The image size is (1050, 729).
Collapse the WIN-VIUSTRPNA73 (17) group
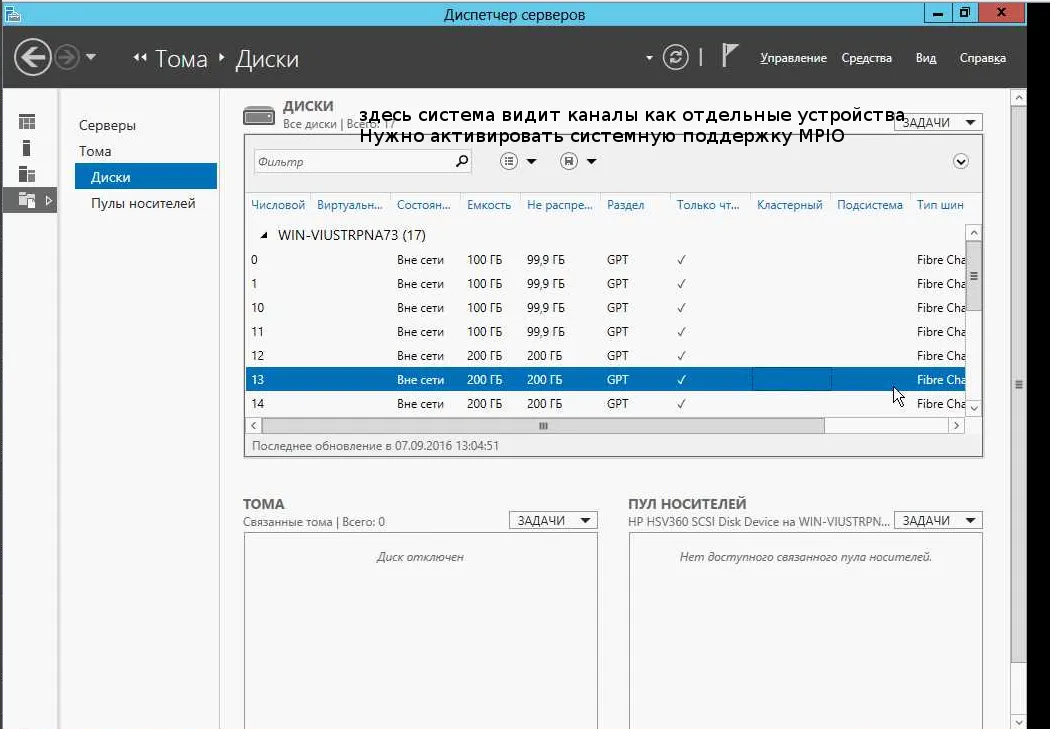pyautogui.click(x=265, y=235)
